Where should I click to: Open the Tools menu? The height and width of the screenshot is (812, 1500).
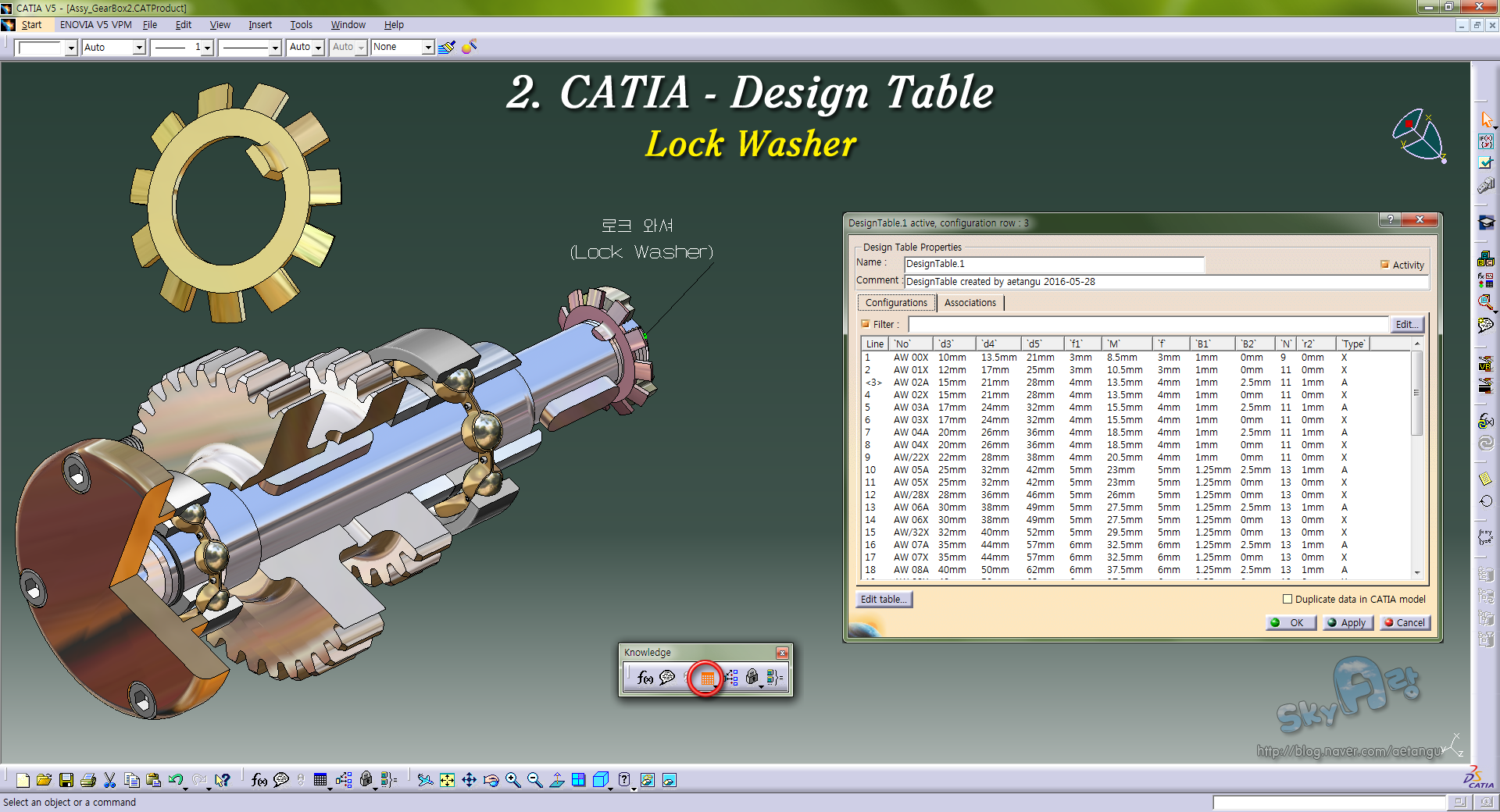point(301,24)
